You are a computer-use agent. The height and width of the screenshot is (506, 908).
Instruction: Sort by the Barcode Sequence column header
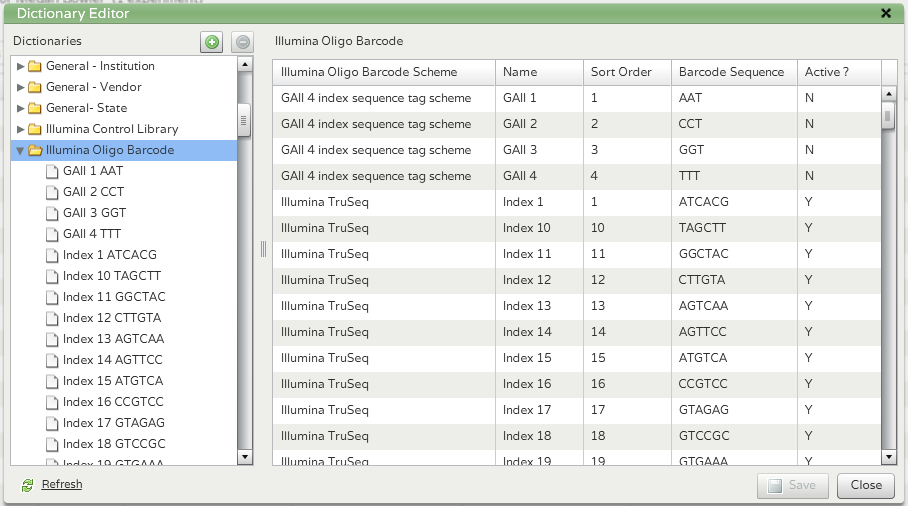pos(734,72)
